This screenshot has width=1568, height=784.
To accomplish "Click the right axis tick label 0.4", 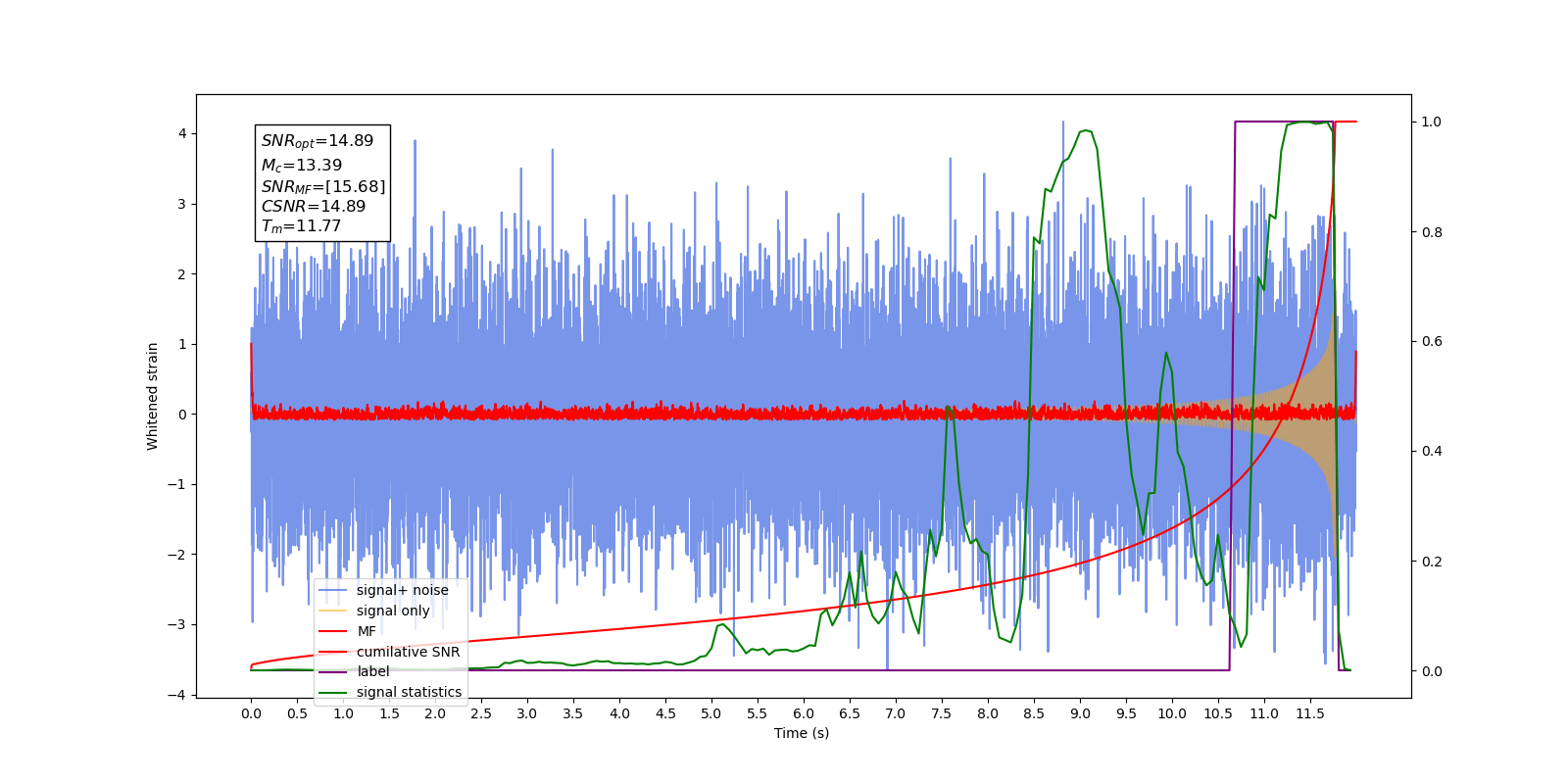I will [x=1432, y=452].
